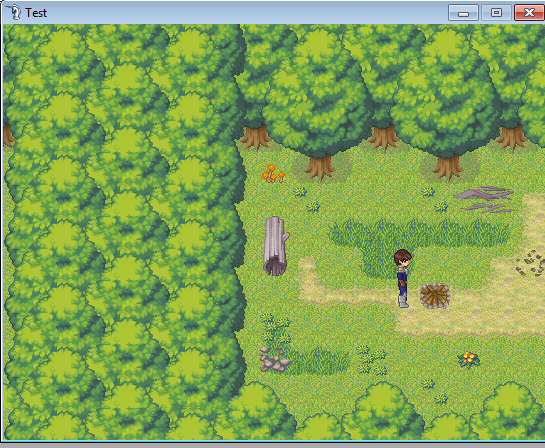
Task: Click the tree trunk above mushrooms
Action: click(x=255, y=137)
